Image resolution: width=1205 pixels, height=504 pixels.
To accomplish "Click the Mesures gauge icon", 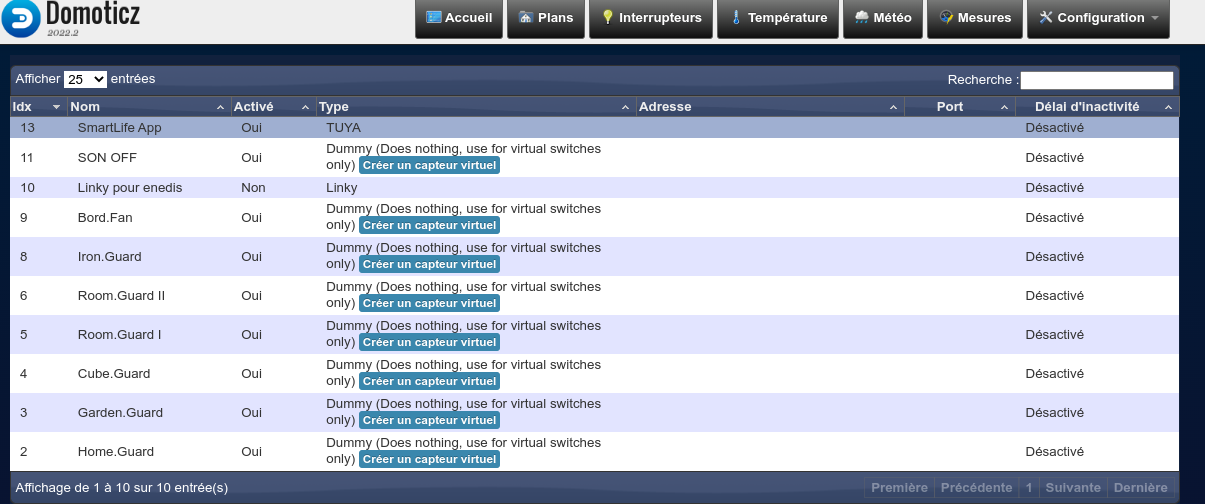I will coord(946,18).
